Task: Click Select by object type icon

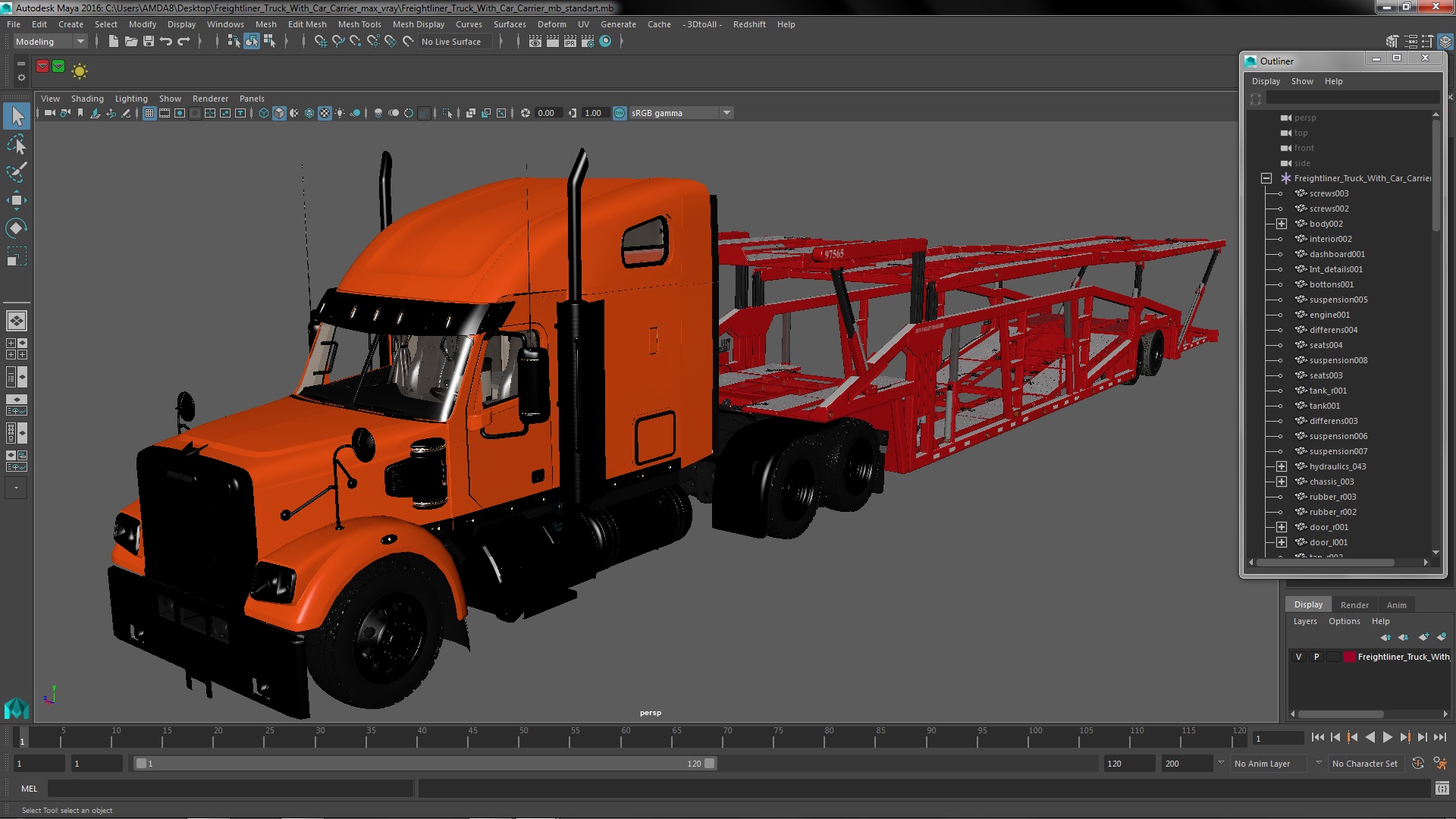Action: point(251,42)
